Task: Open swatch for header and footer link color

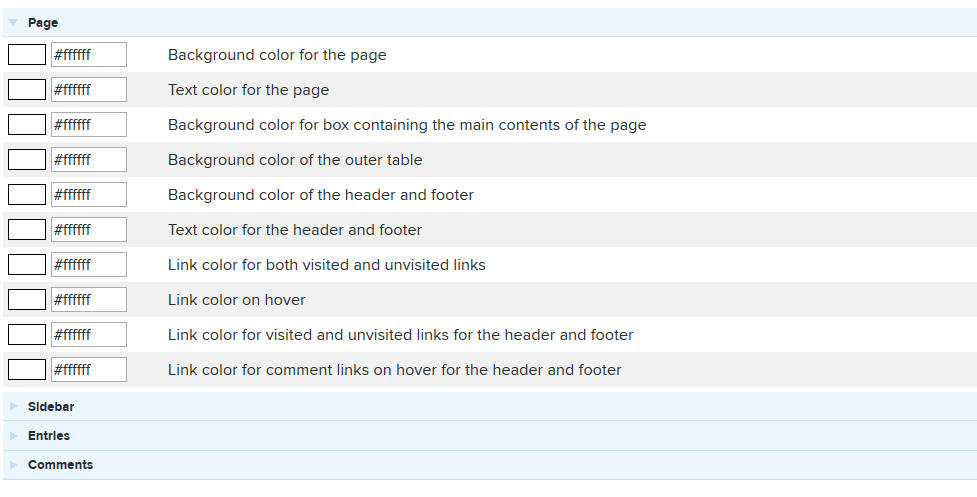Action: (27, 334)
